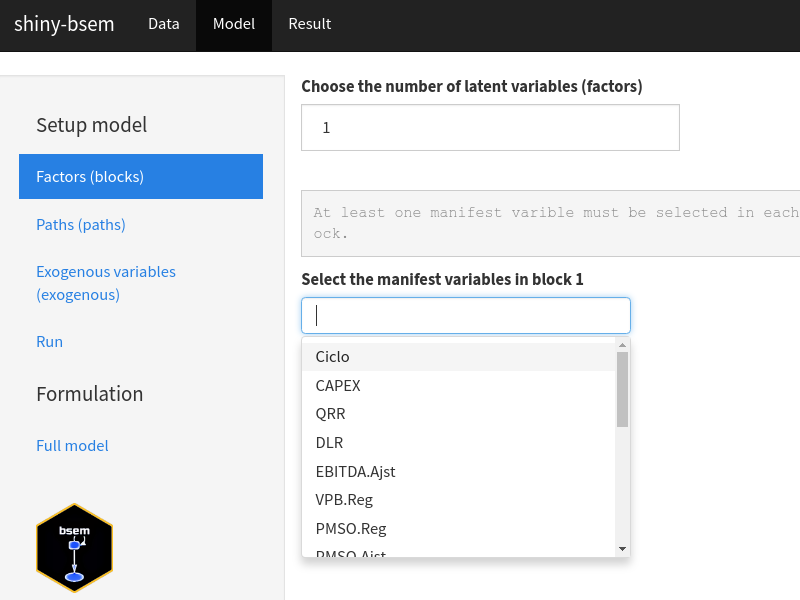Choose Ciclo from the variable list
This screenshot has height=600, width=800.
(333, 357)
